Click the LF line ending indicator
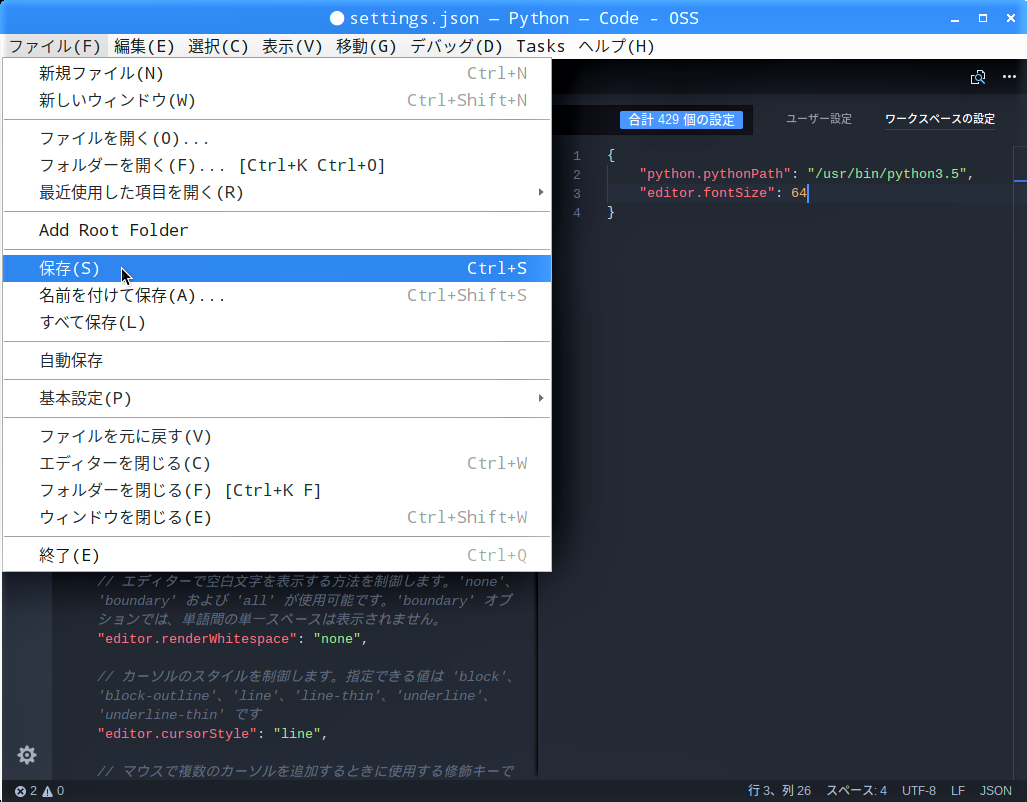This screenshot has height=802, width=1027. [x=958, y=791]
